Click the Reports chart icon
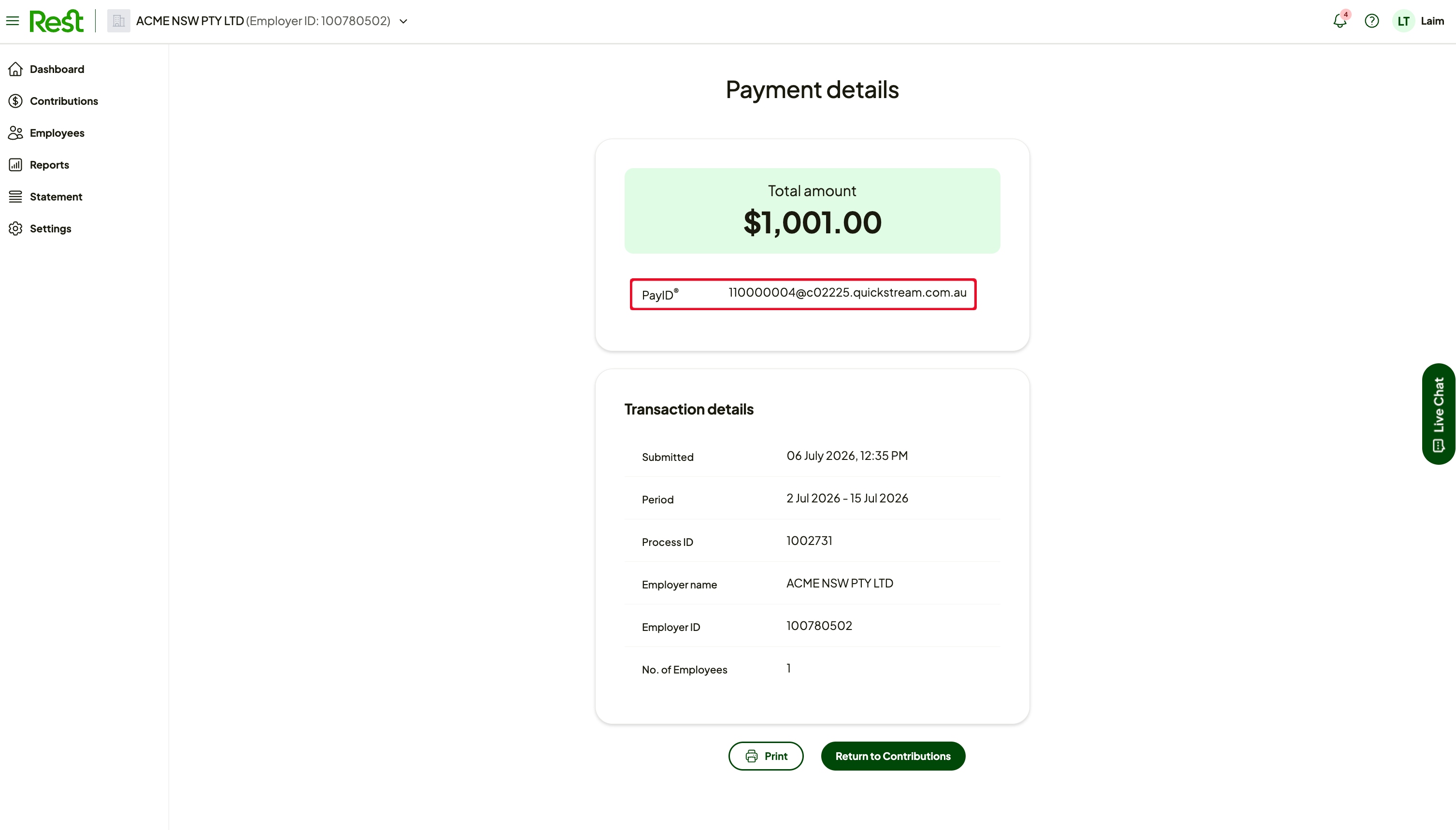The width and height of the screenshot is (1456, 830). (15, 165)
